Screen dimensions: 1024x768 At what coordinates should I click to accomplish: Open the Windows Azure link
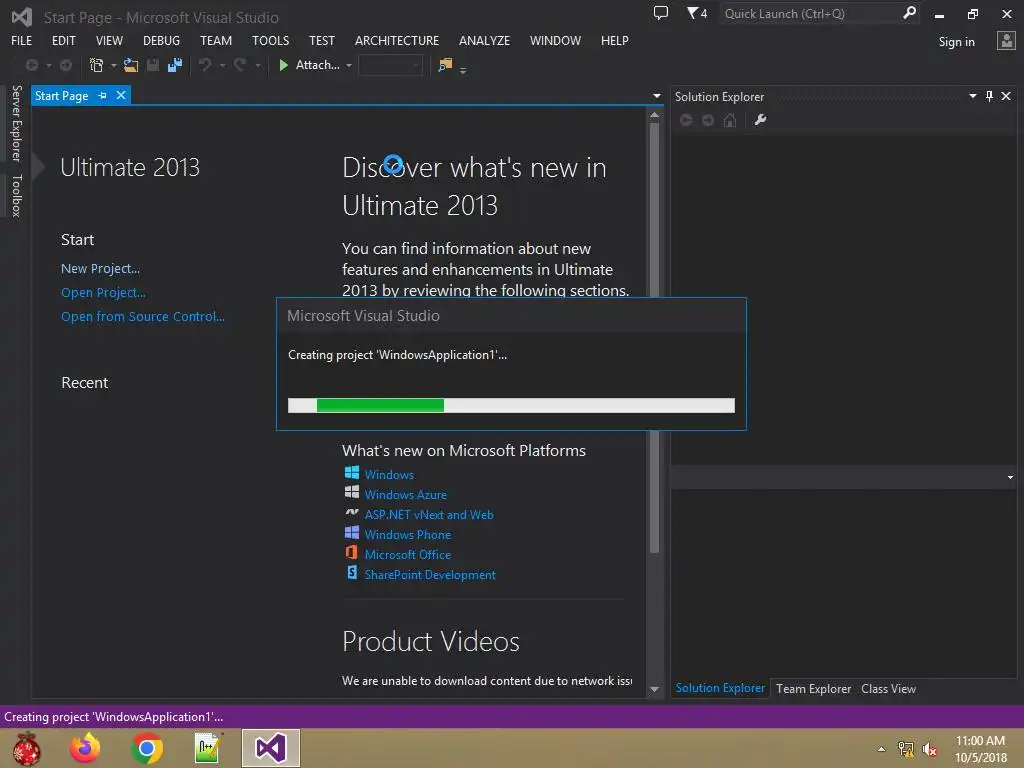coord(406,494)
